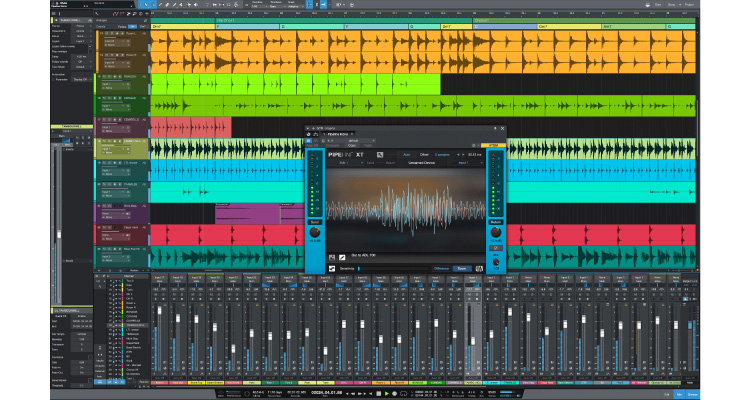Open the Tune Mode dropdown
750x400 pixels.
[82, 67]
